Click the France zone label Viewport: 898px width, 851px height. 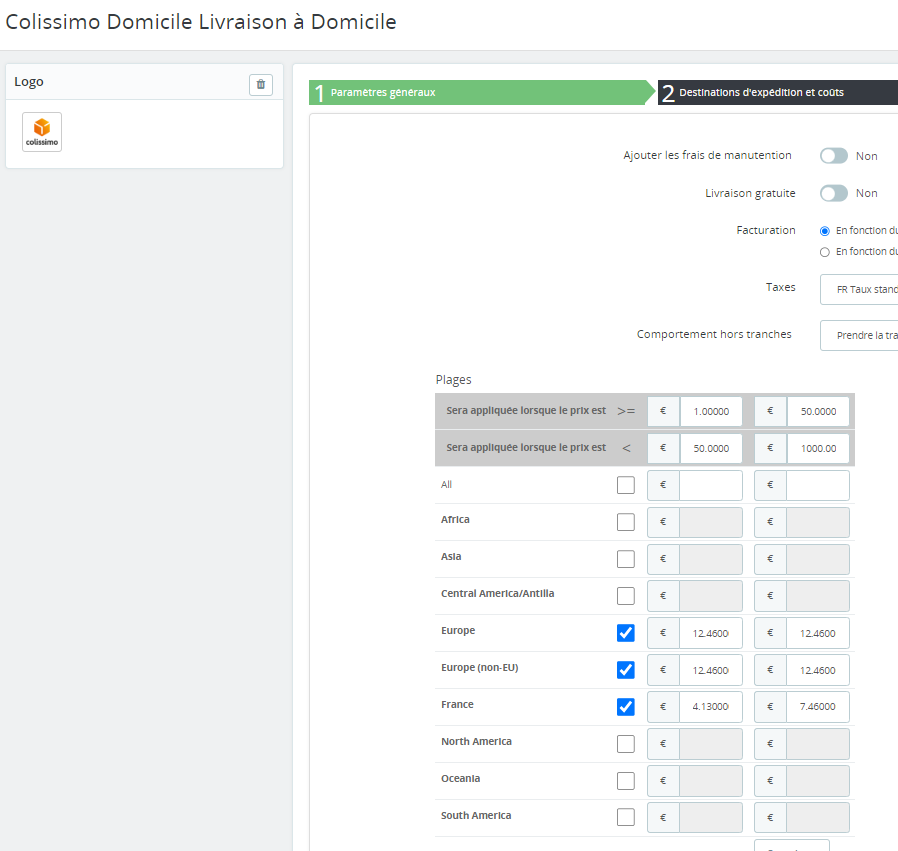click(457, 704)
